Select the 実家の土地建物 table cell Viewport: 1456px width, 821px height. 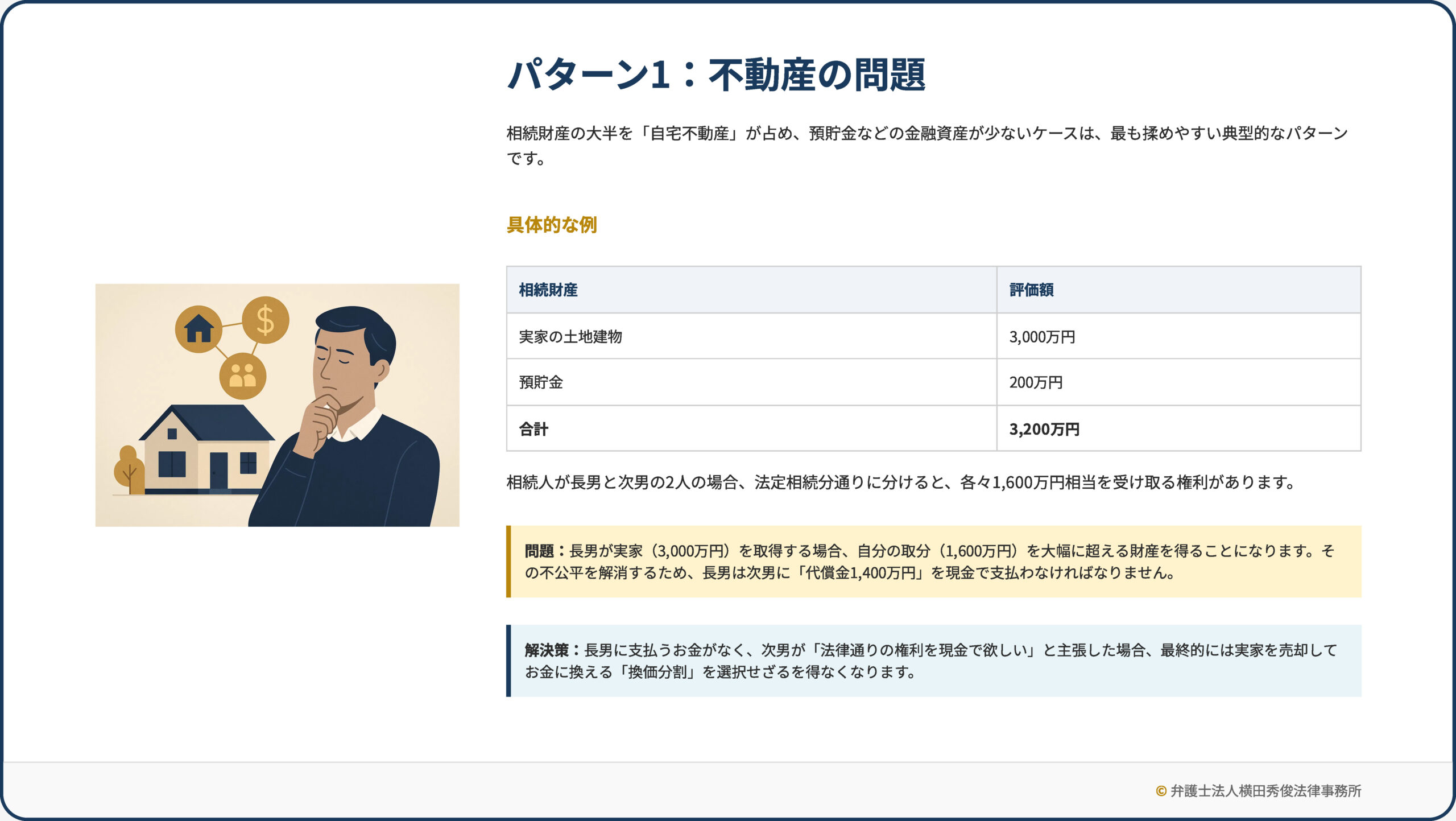[570, 337]
